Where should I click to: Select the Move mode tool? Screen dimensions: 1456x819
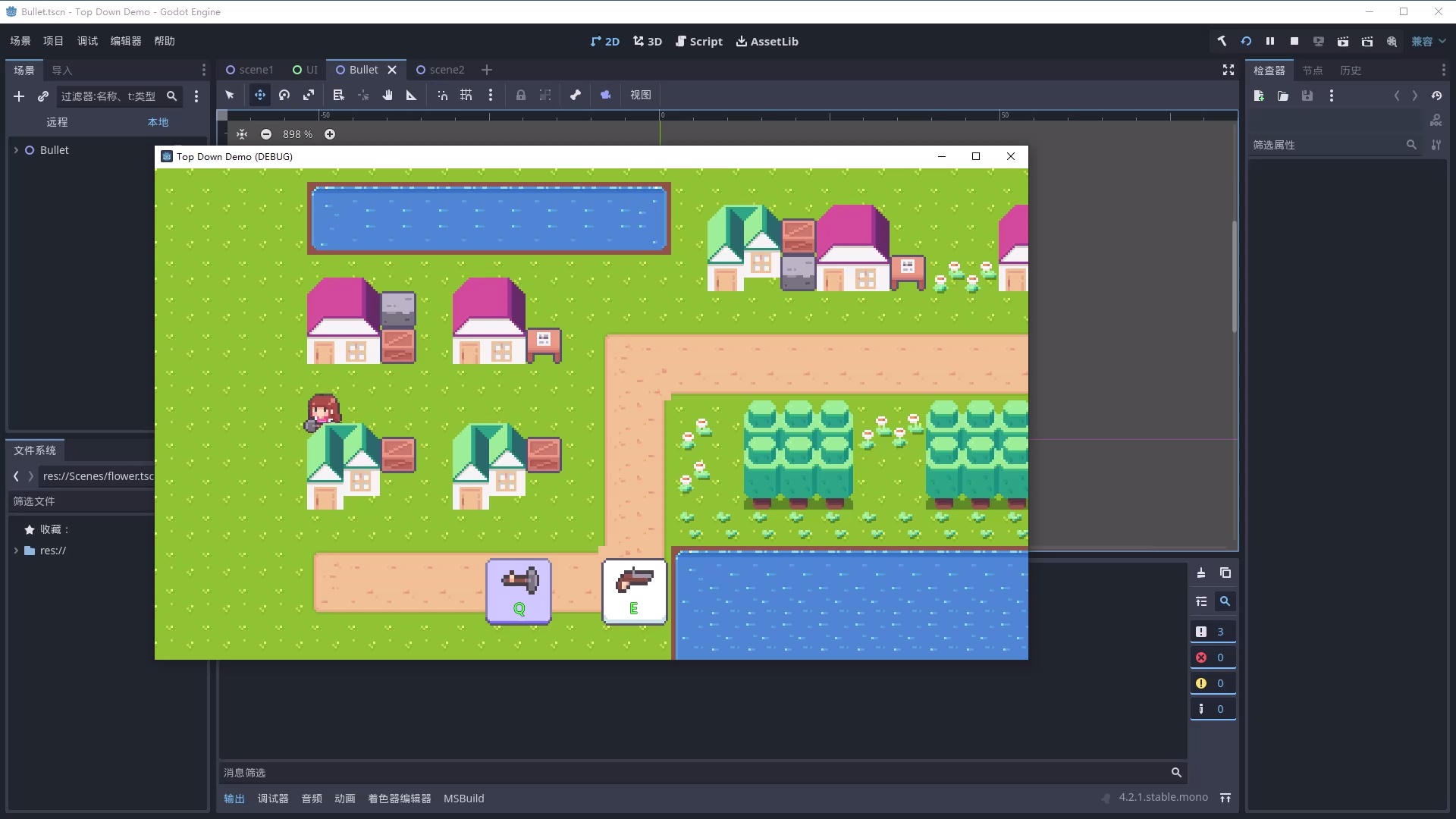click(x=260, y=95)
